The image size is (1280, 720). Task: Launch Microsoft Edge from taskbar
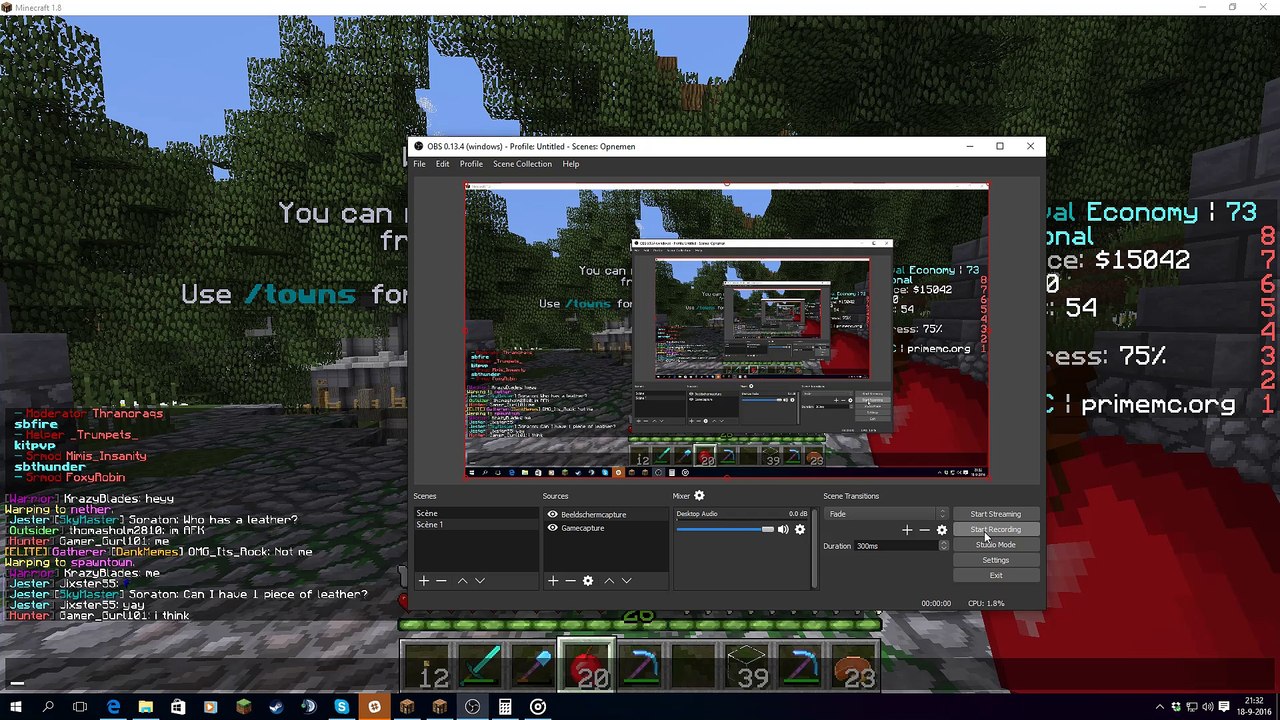click(113, 708)
